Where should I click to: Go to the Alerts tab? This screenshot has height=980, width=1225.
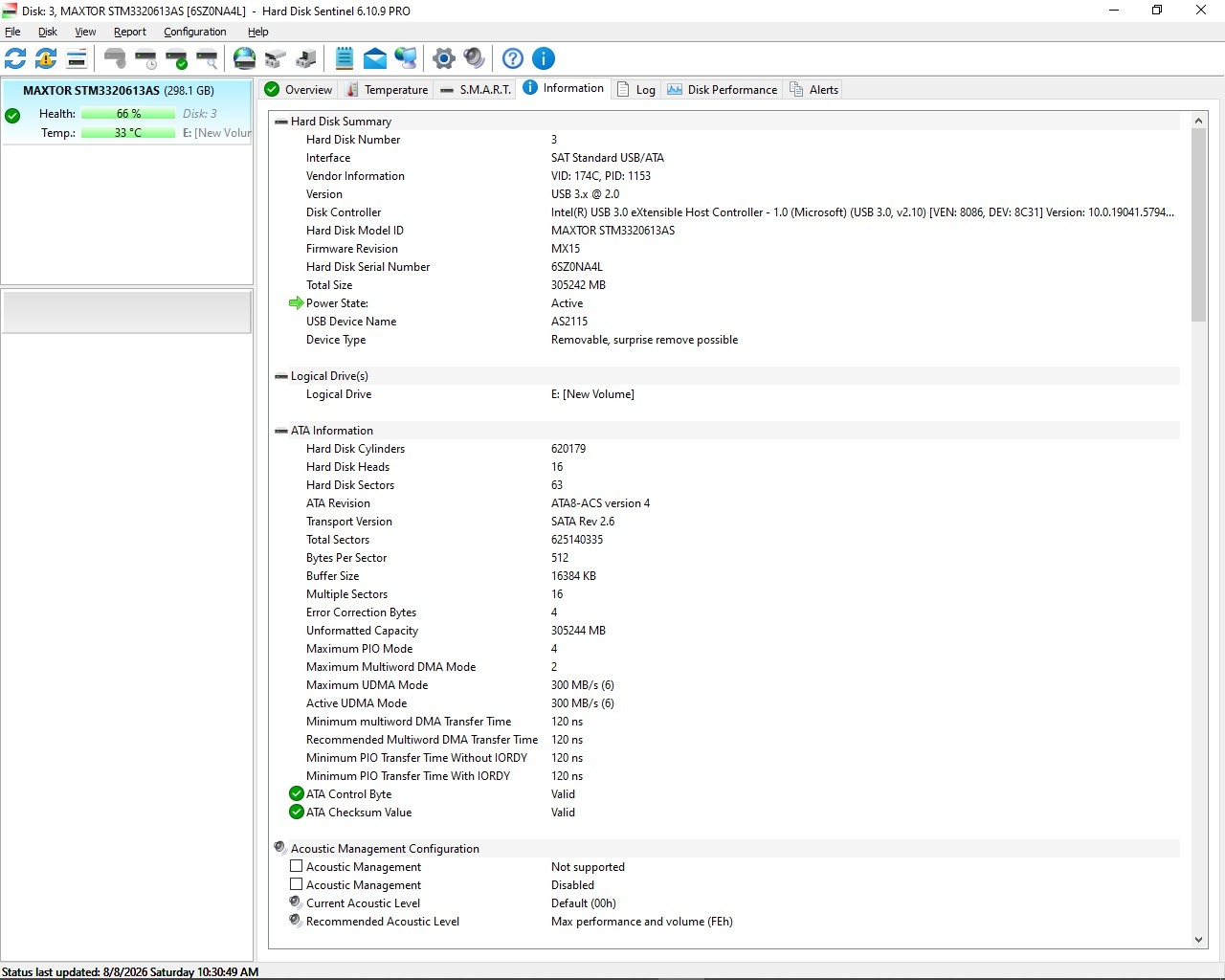click(814, 89)
